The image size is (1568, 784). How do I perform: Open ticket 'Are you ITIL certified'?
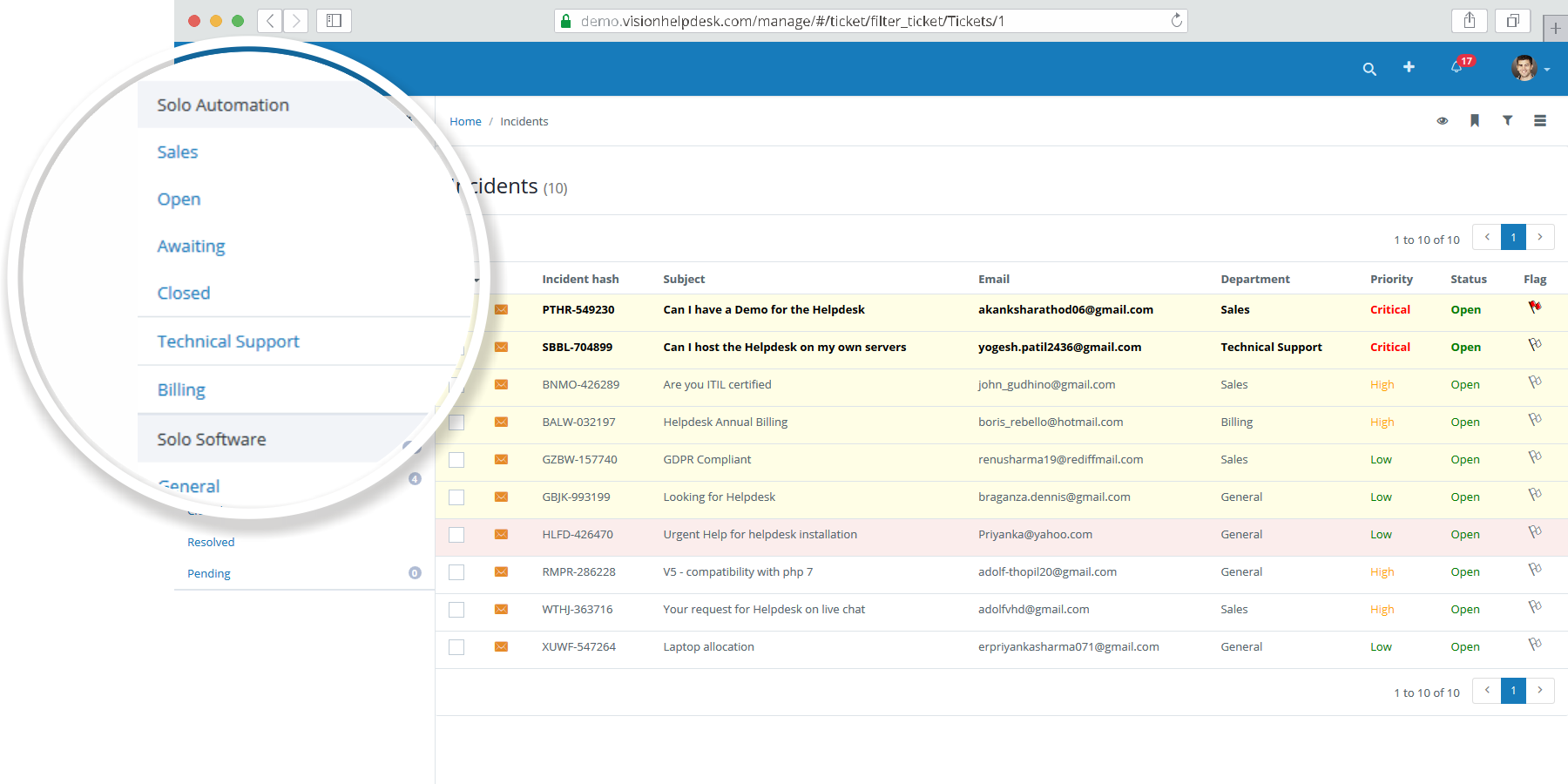(717, 384)
